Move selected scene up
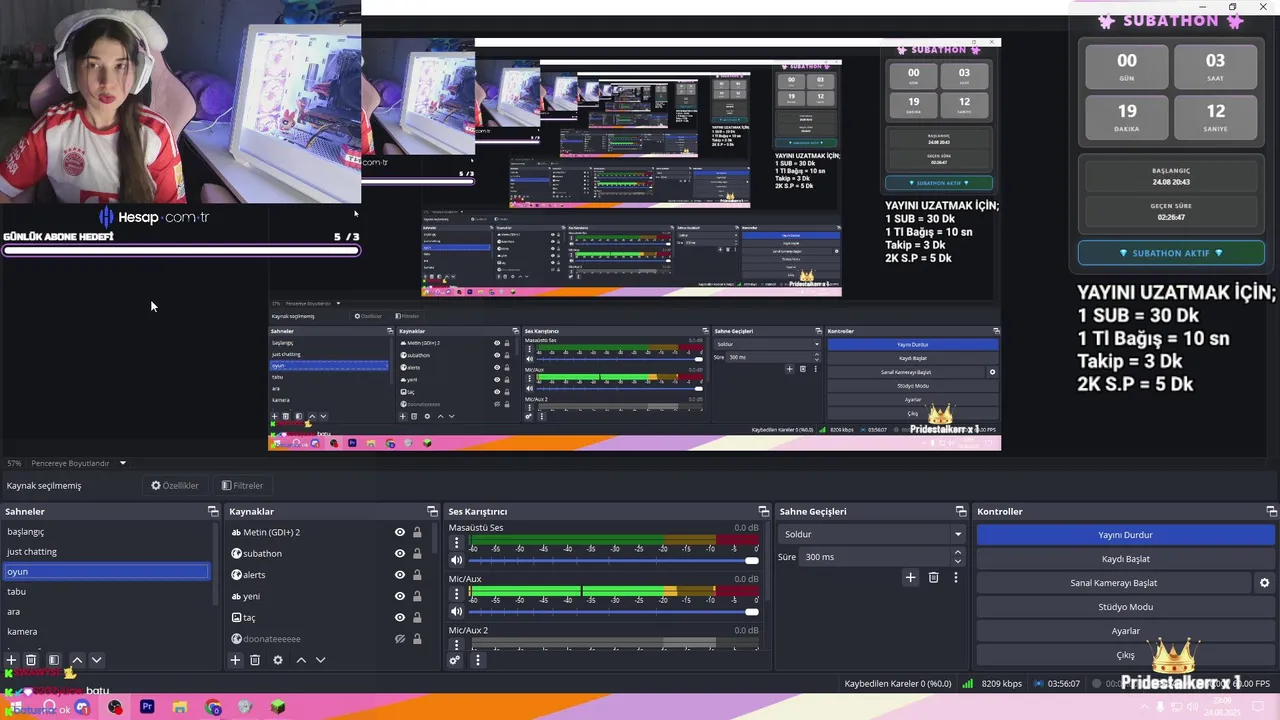 click(77, 660)
